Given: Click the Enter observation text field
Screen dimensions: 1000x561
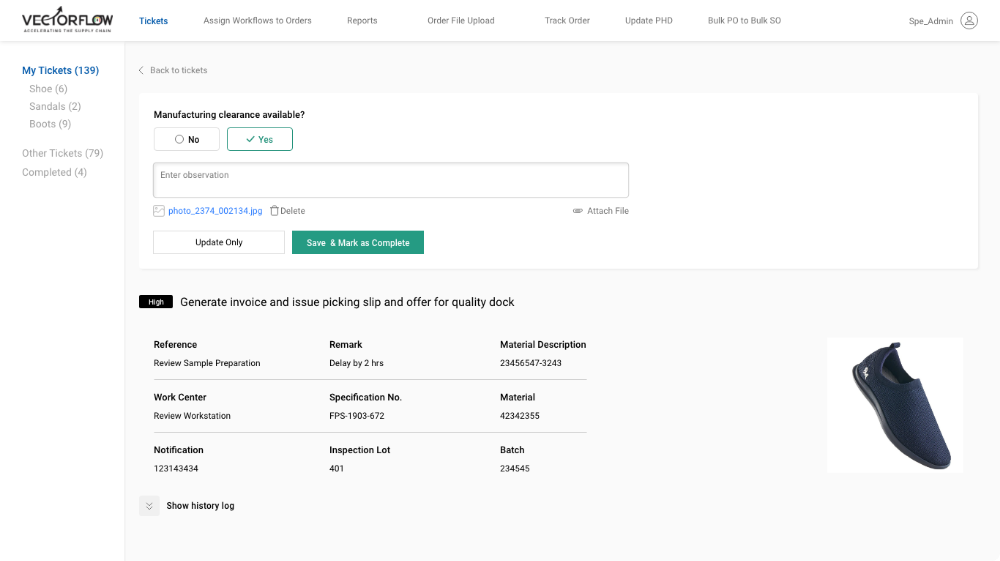Looking at the screenshot, I should [x=391, y=180].
